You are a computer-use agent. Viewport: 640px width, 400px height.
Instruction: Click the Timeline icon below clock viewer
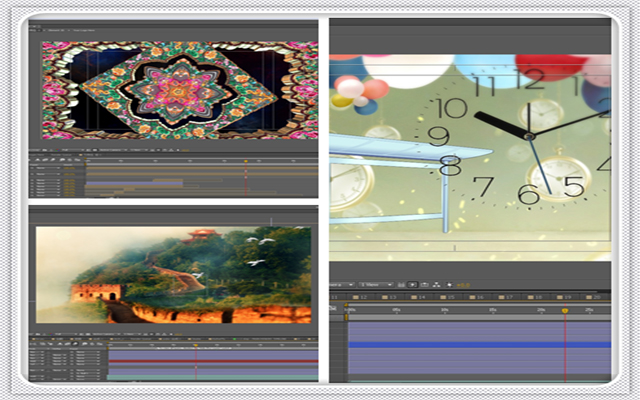click(x=423, y=285)
